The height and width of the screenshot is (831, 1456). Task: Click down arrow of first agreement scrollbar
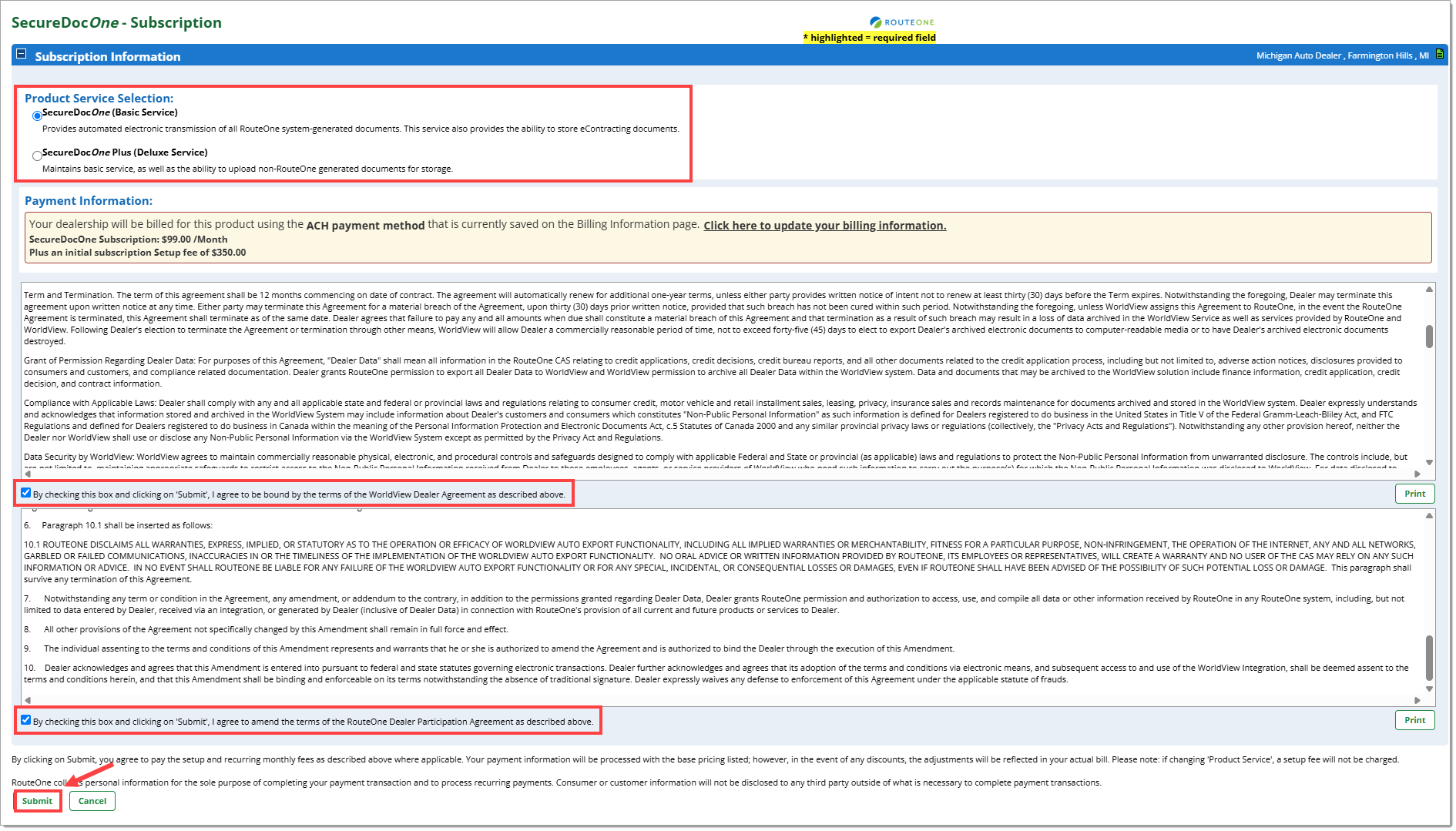(x=1429, y=462)
